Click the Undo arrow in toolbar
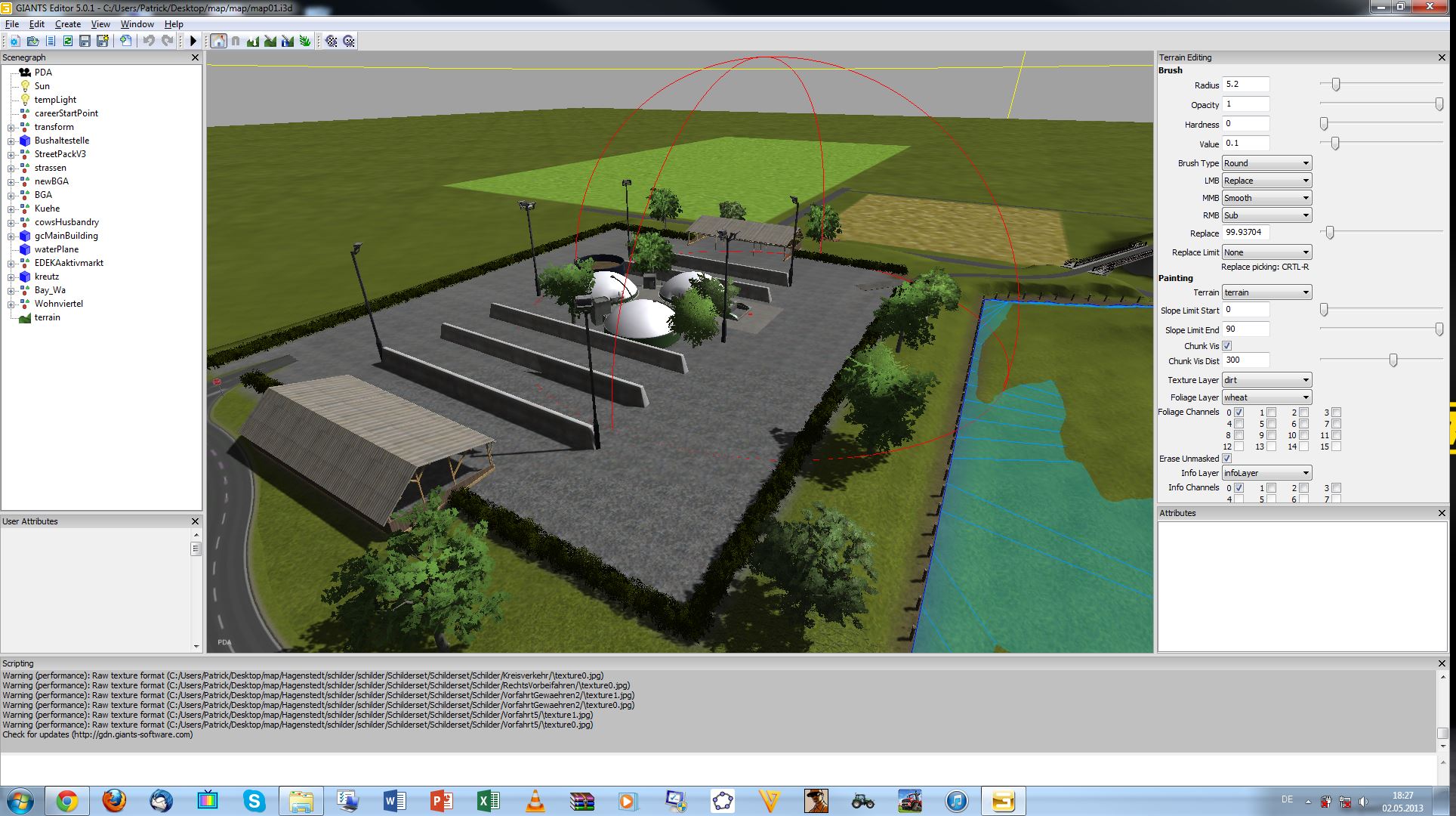Screen dimensions: 1456x816 tap(149, 41)
